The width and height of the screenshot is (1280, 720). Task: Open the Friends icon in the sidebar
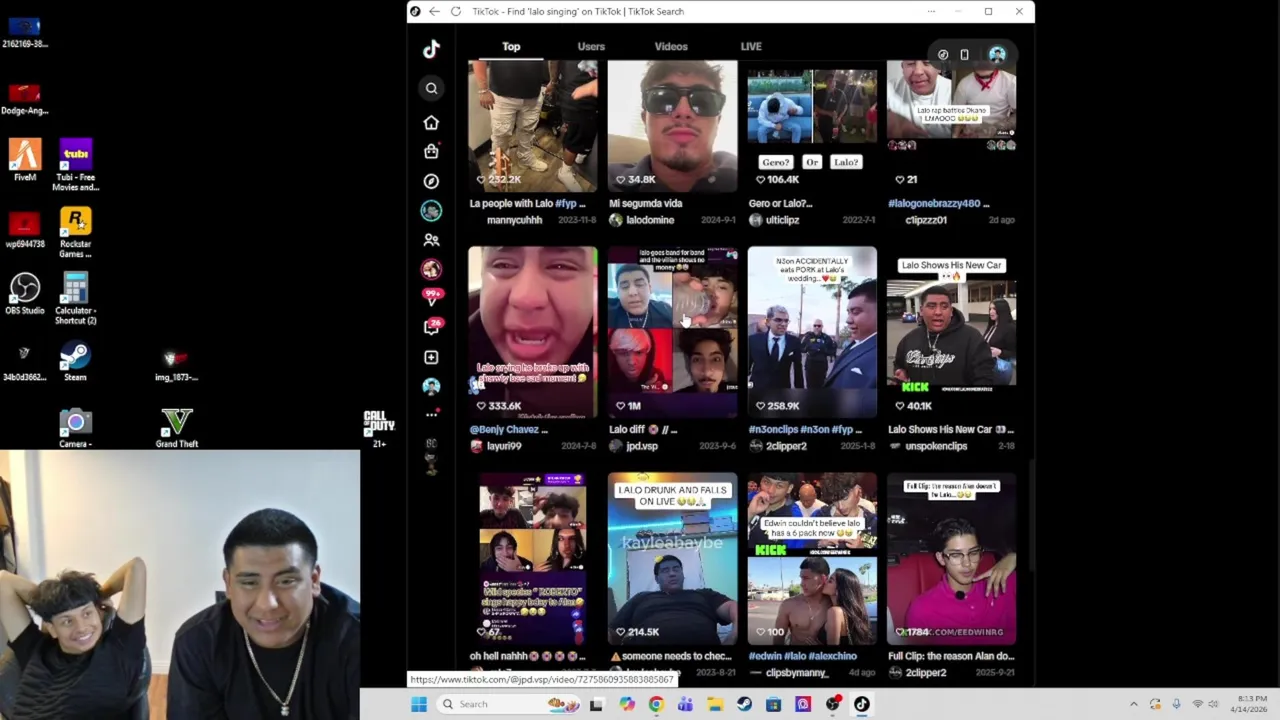431,240
